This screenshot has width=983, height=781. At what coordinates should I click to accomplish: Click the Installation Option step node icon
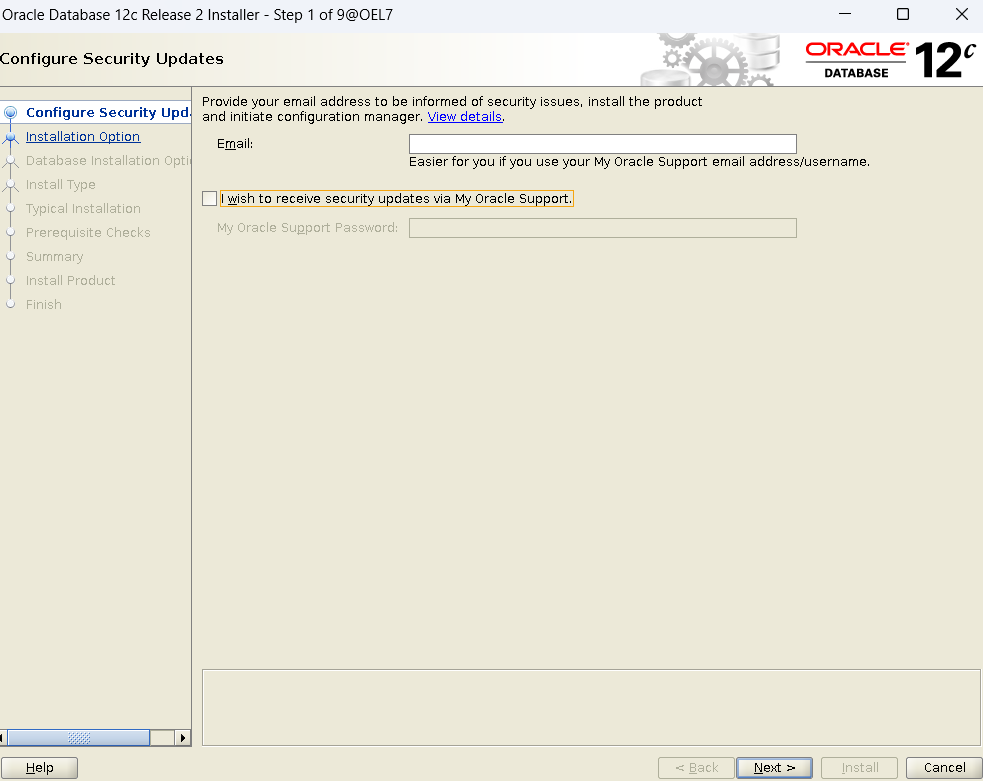coord(10,137)
